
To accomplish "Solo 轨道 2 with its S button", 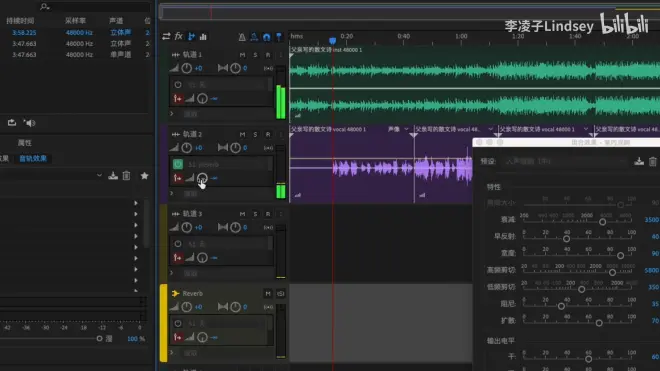I will coord(255,134).
